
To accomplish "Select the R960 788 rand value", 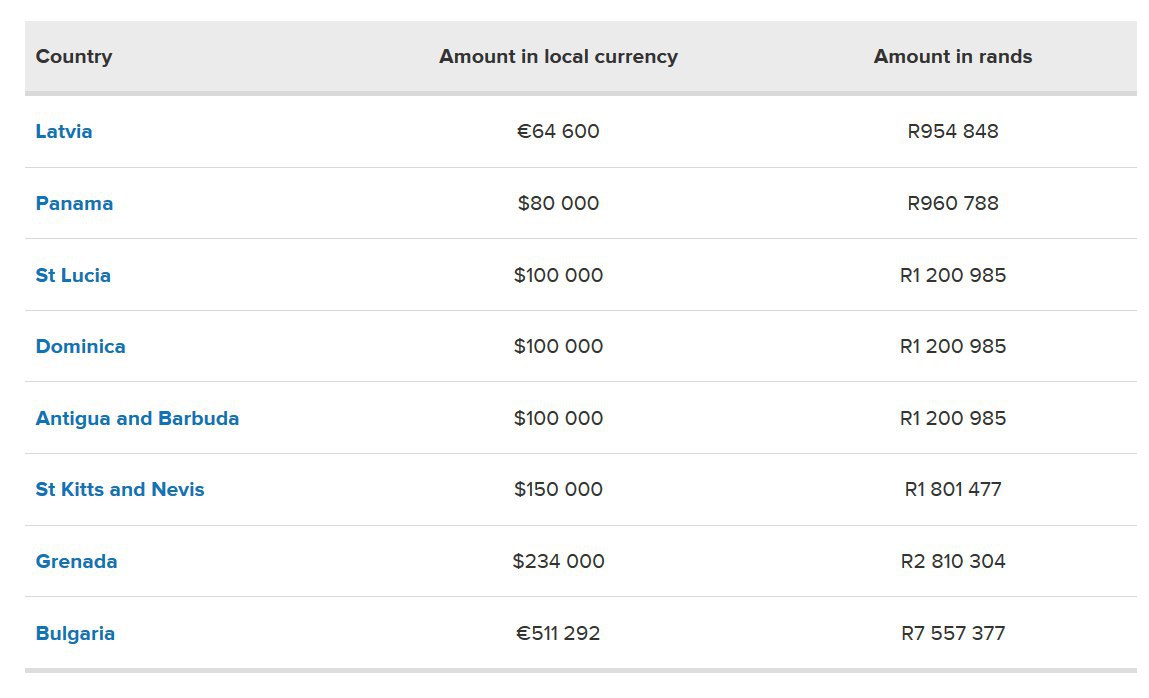I will click(952, 203).
